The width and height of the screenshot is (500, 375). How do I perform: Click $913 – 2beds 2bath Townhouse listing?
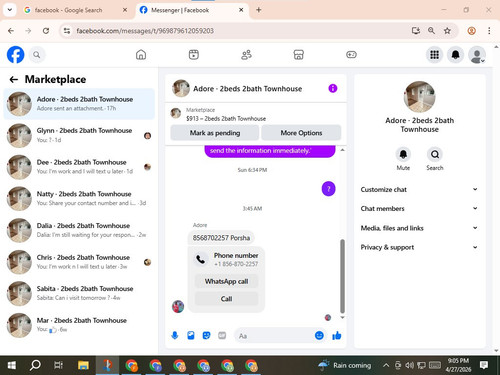tap(226, 118)
